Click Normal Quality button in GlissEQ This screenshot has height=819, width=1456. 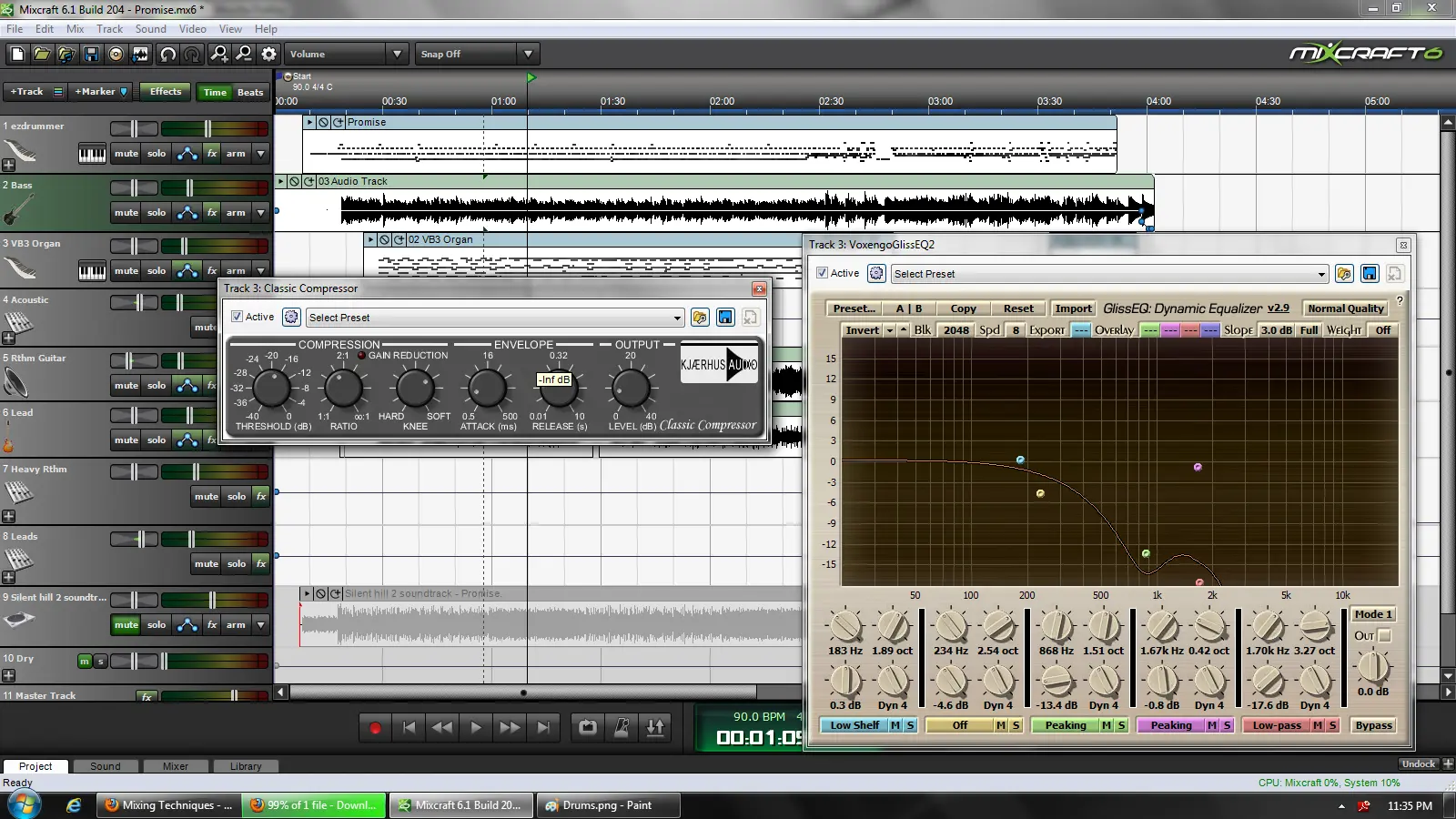point(1346,308)
